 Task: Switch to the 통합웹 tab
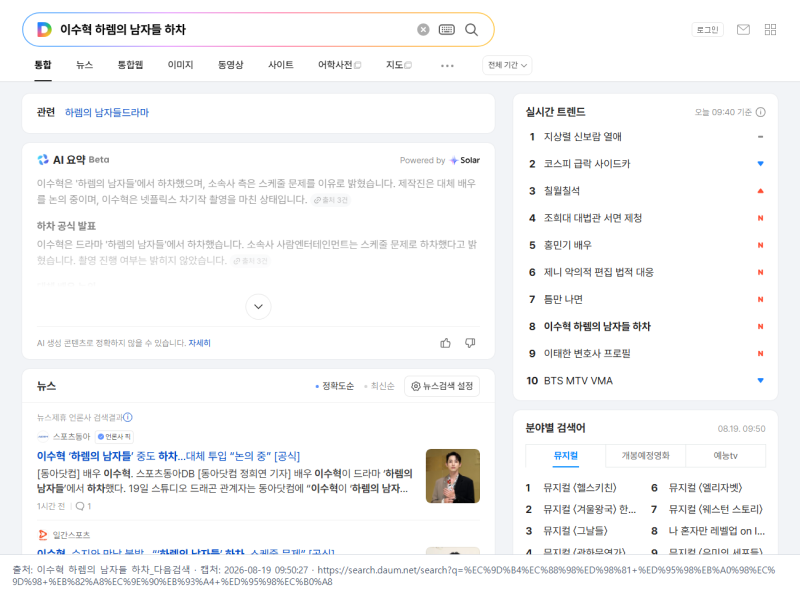tap(130, 65)
